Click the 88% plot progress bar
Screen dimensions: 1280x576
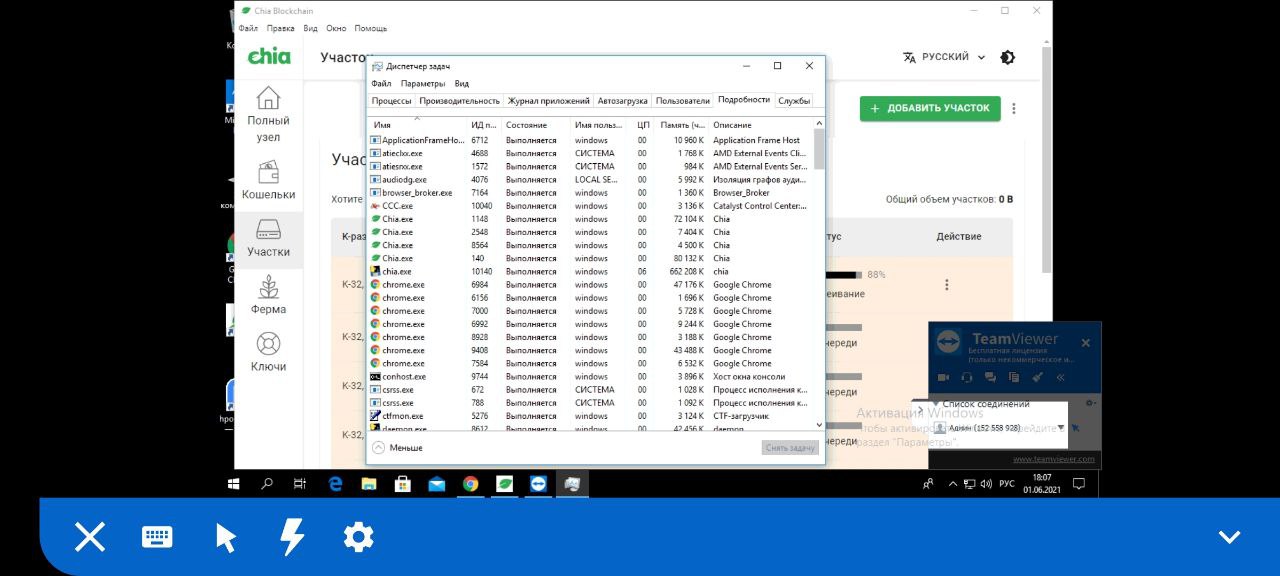[x=843, y=274]
